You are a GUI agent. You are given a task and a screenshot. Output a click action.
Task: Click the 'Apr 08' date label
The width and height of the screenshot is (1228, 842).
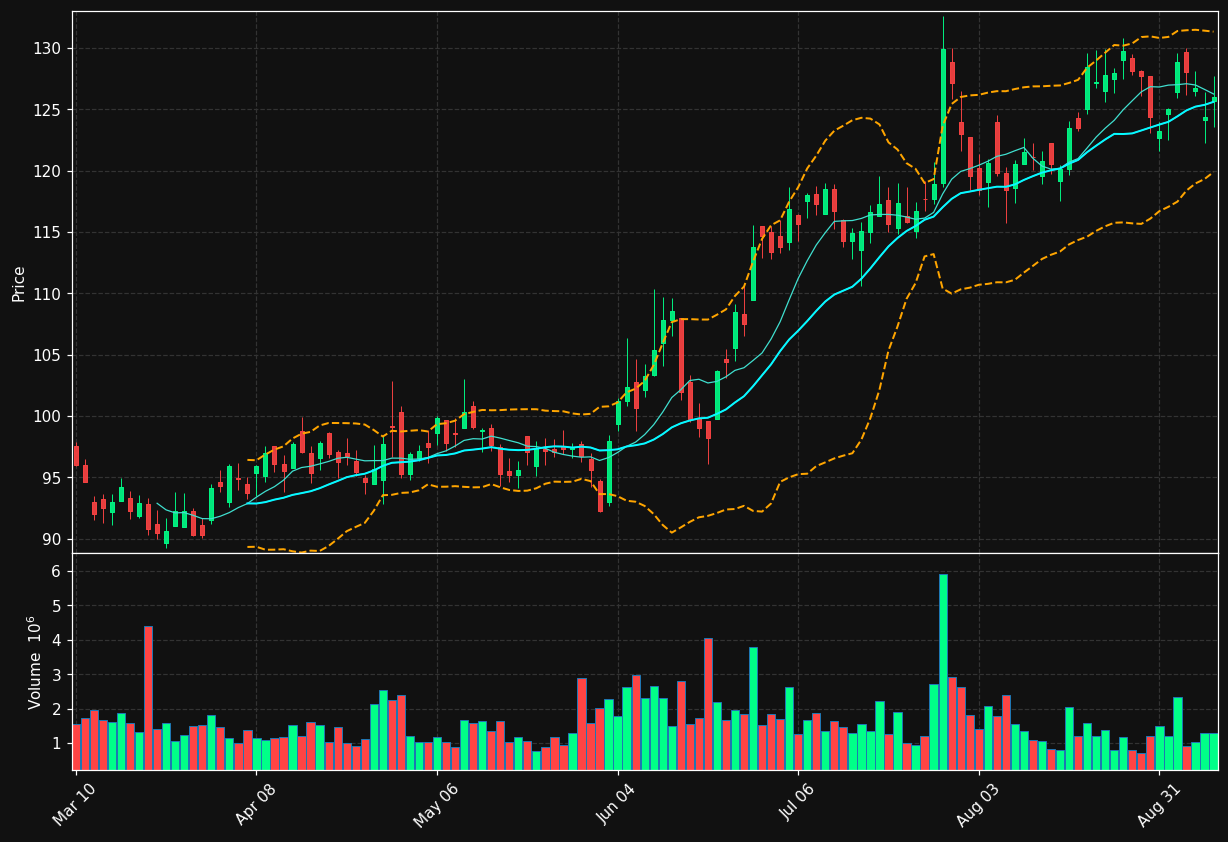tap(255, 805)
